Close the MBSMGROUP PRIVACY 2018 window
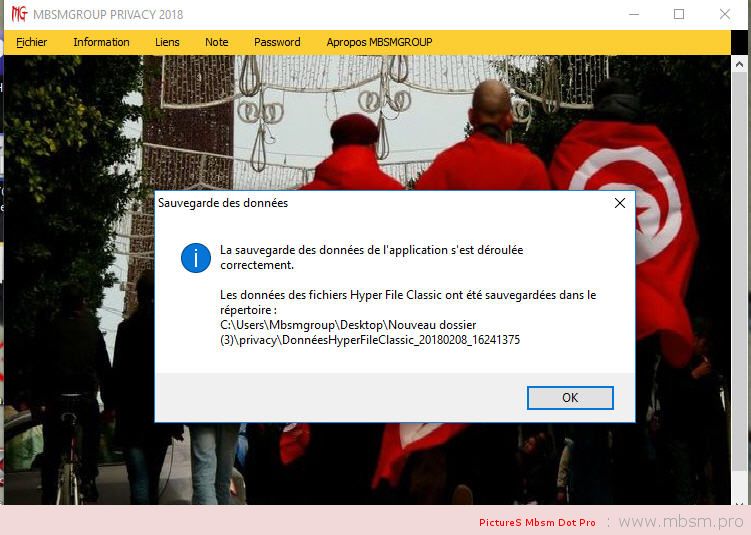The image size is (751, 535). [725, 14]
